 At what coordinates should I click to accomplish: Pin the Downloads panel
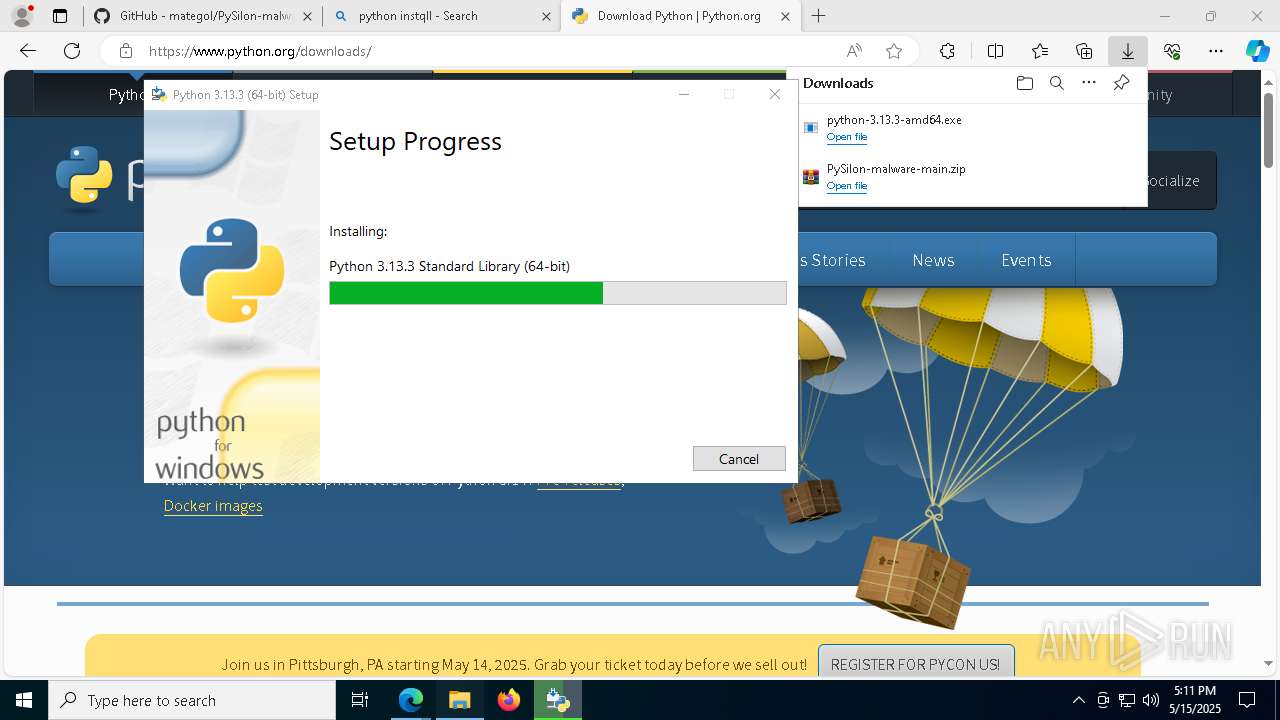[x=1121, y=83]
